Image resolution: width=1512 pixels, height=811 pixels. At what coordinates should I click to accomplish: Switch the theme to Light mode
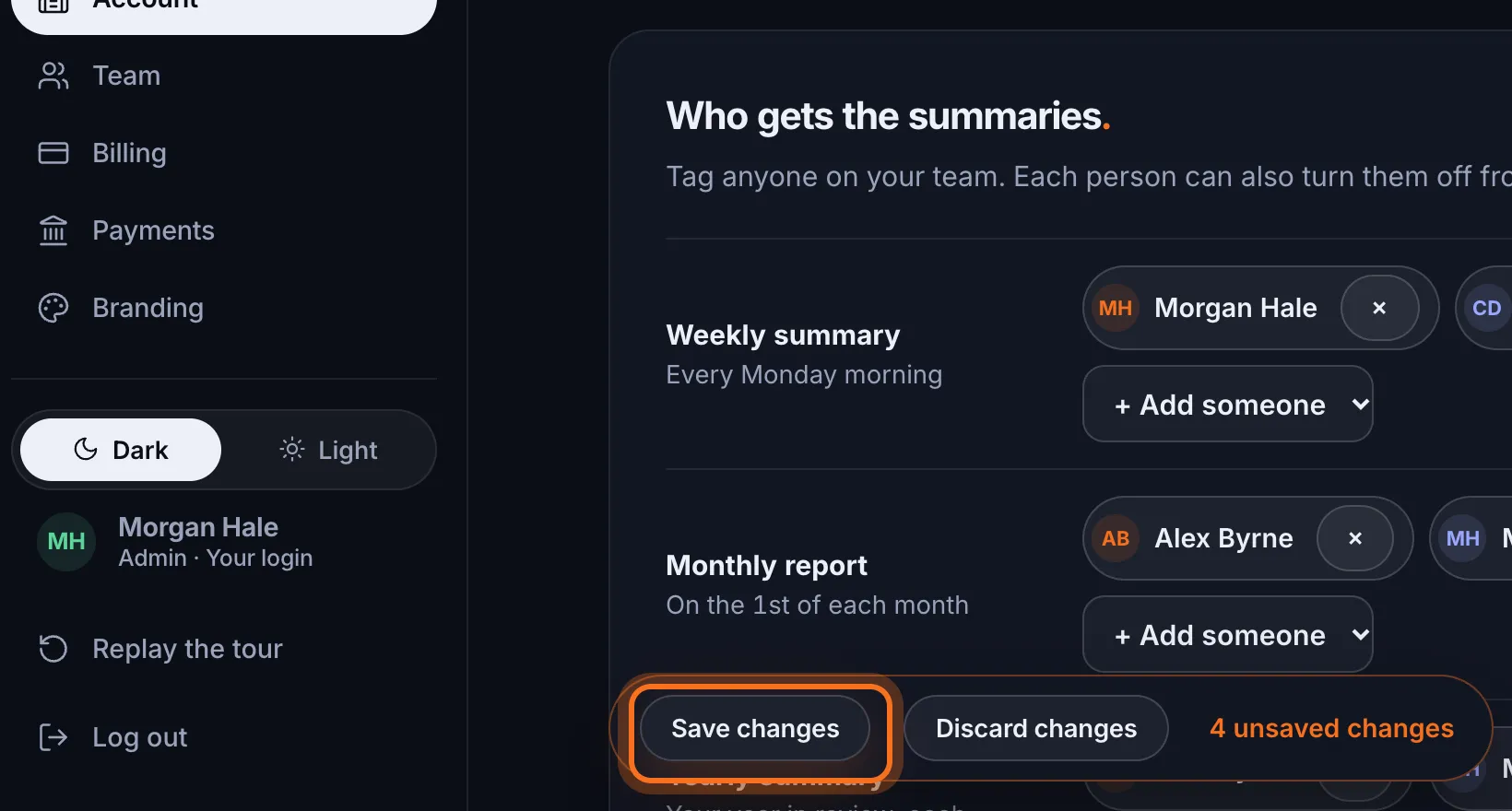click(328, 450)
